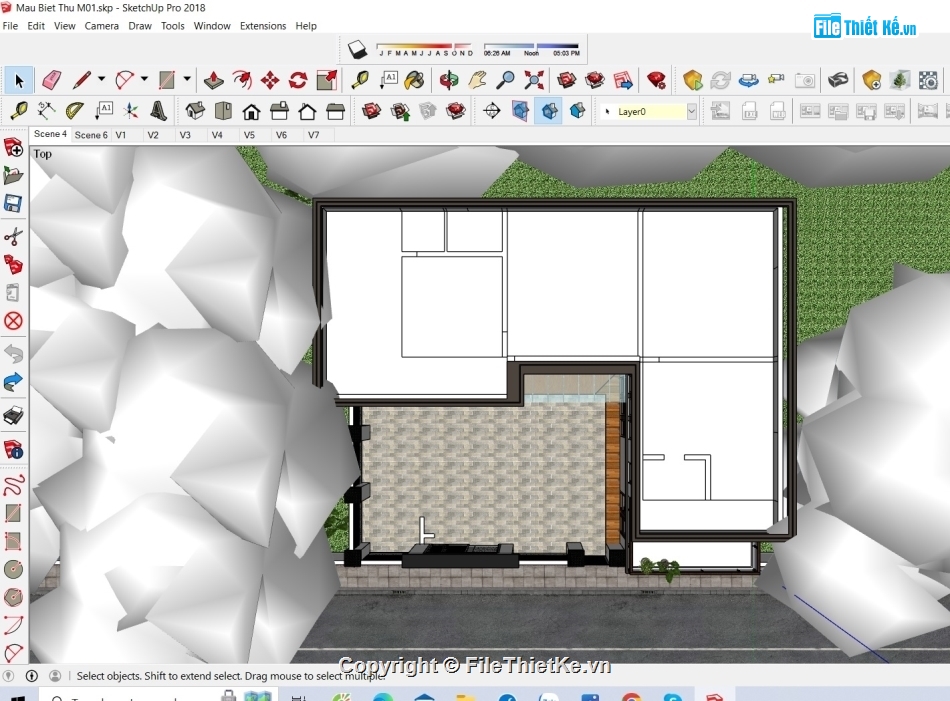
Task: Open the Model Info icon
Action: (13, 450)
